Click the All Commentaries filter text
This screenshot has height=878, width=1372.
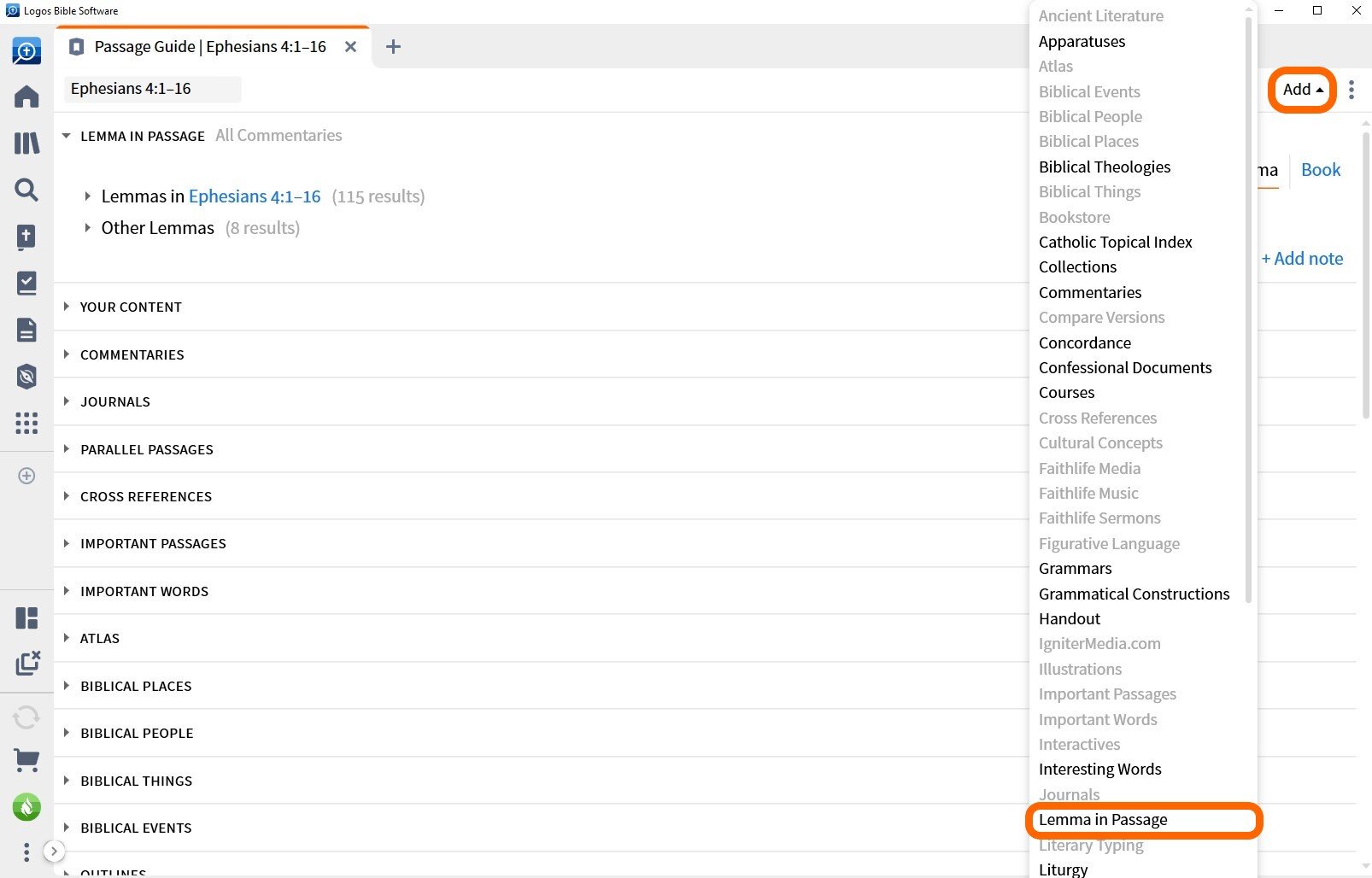[x=279, y=135]
